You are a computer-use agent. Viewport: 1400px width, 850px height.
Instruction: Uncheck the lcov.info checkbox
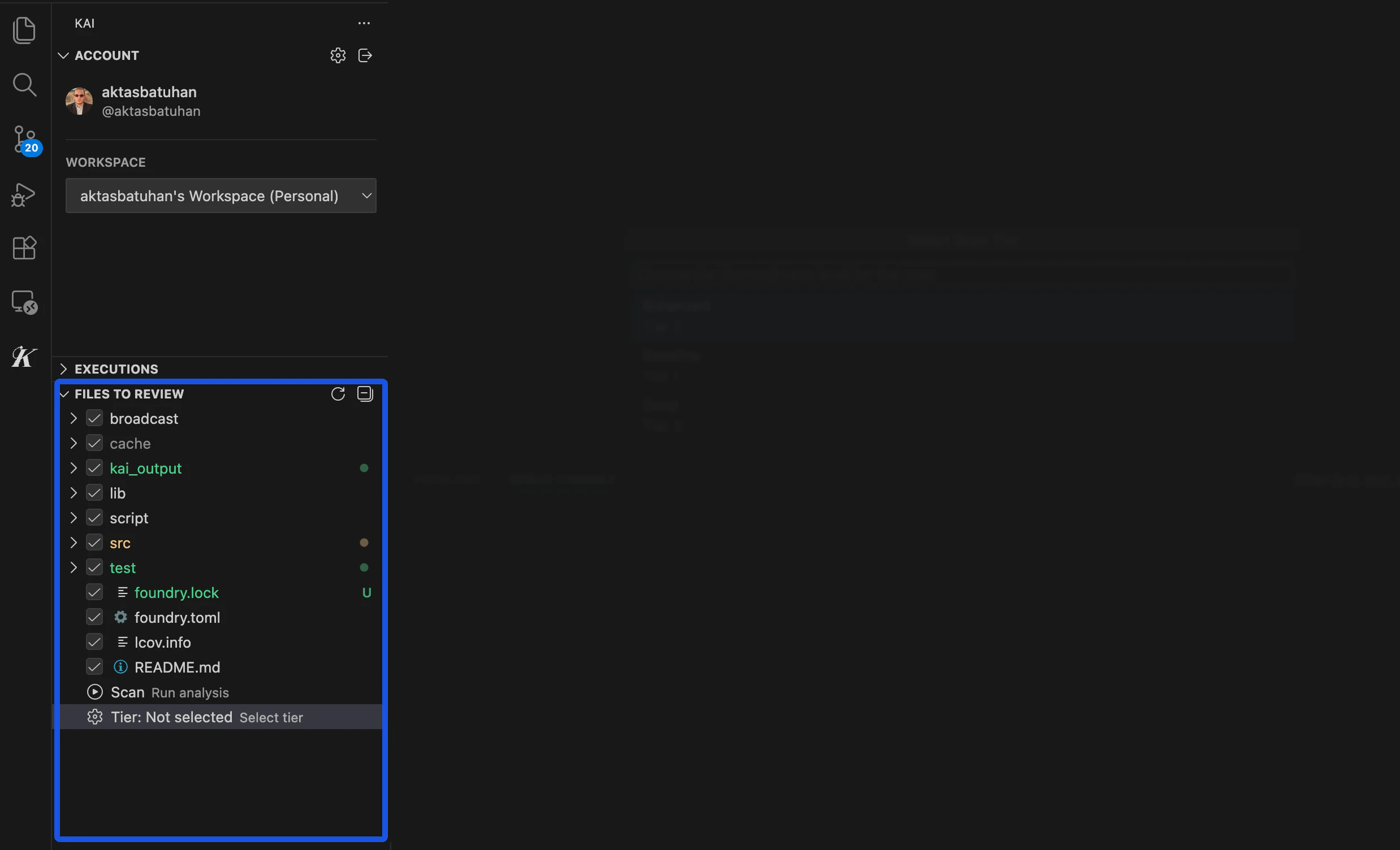pos(94,641)
